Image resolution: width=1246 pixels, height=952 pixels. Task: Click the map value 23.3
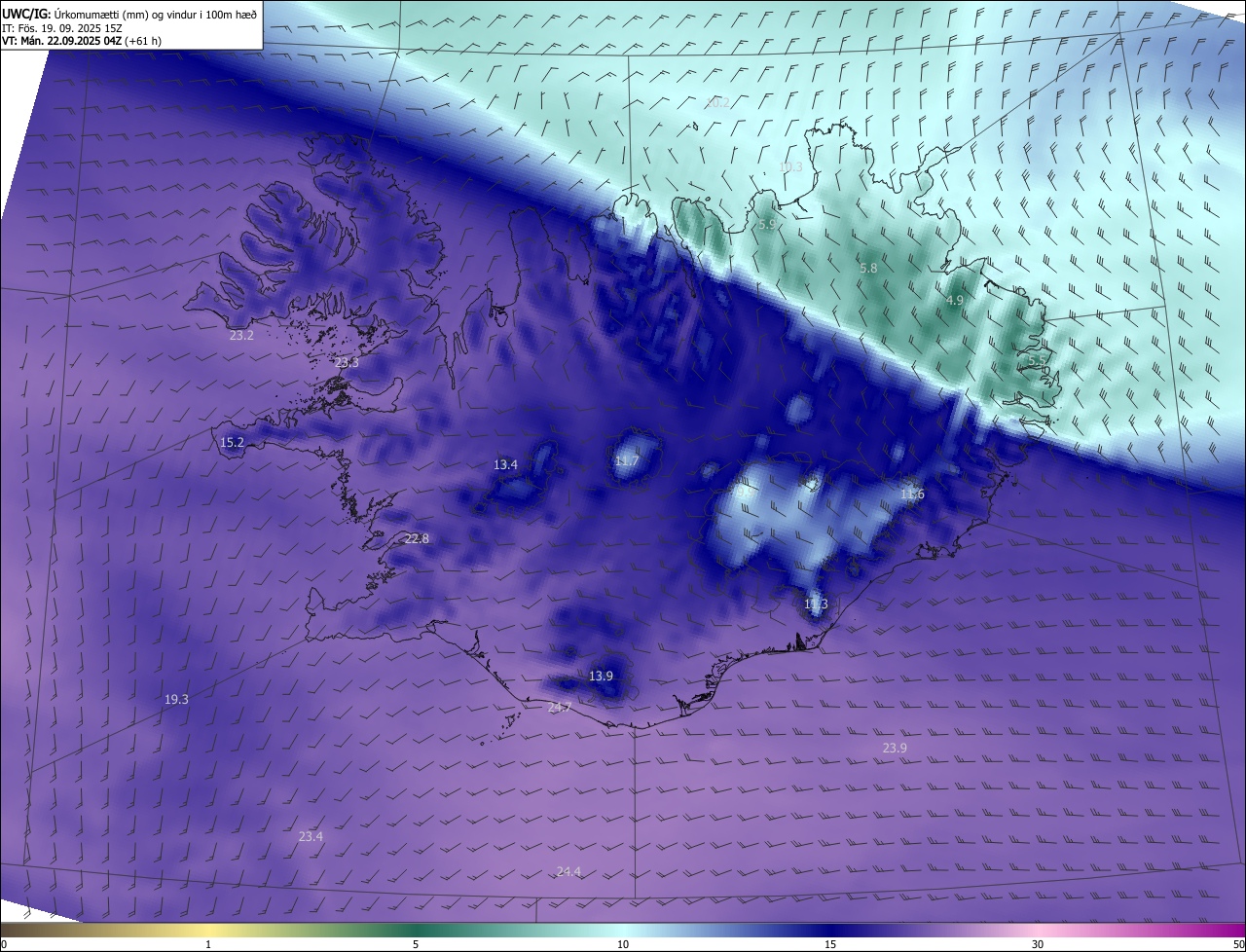(x=347, y=363)
